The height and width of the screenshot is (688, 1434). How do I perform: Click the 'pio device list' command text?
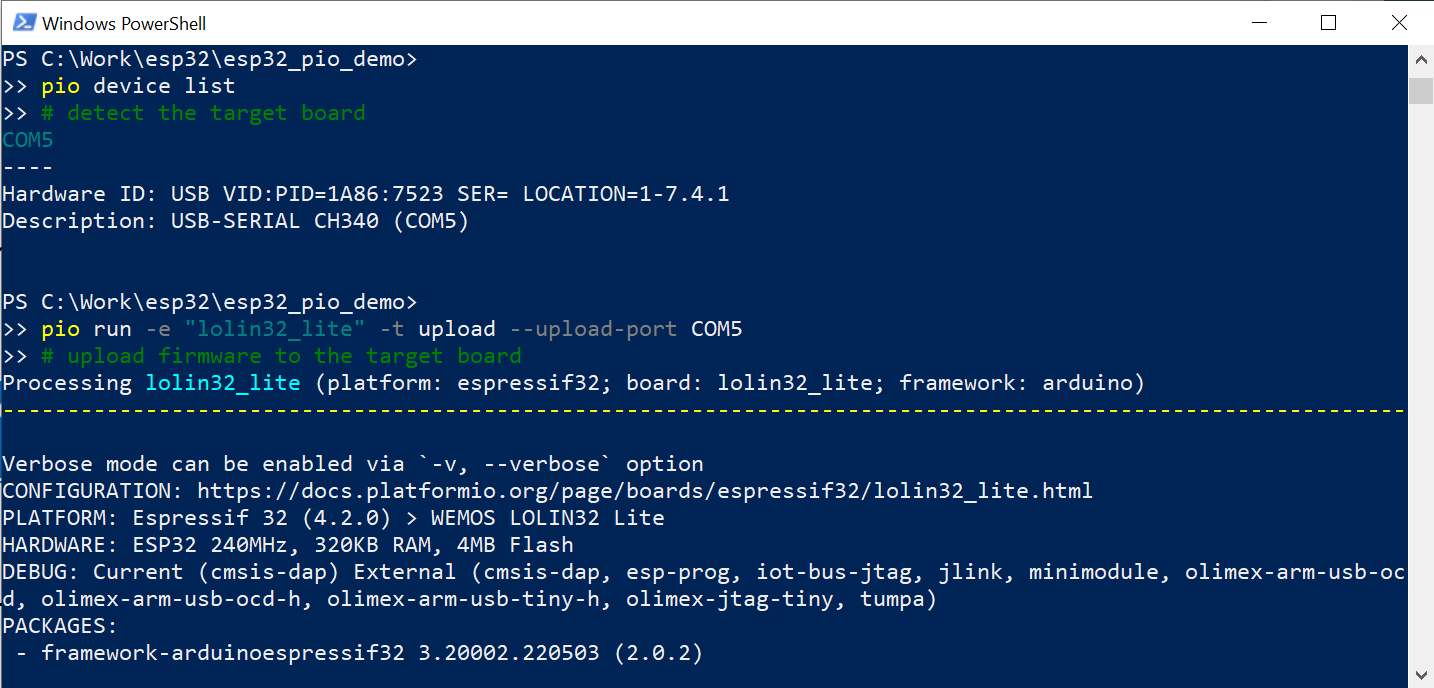pyautogui.click(x=137, y=85)
